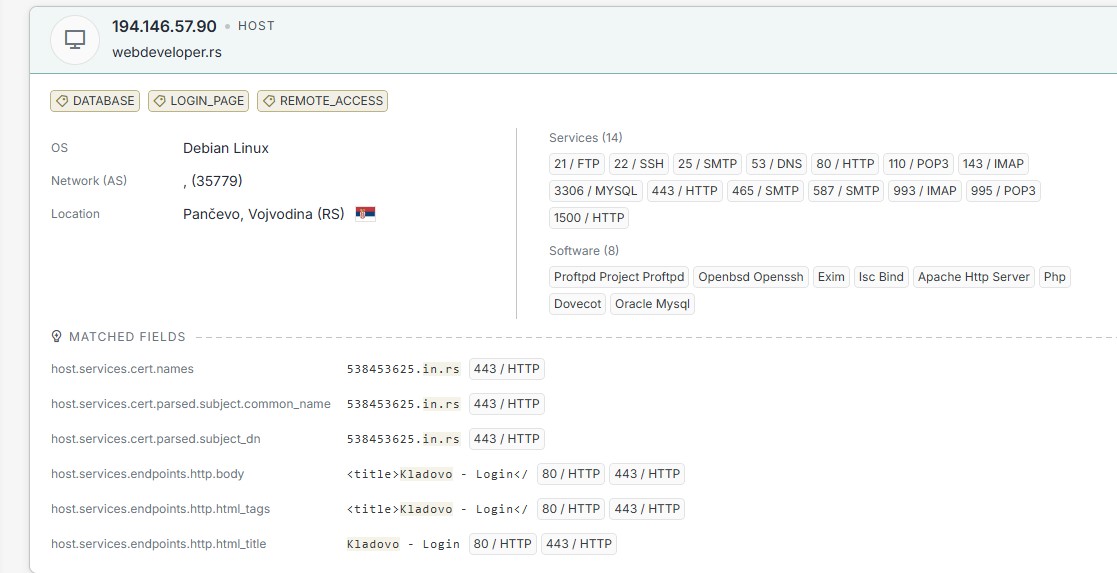Image resolution: width=1117 pixels, height=573 pixels.
Task: Click host.services.endpoints.http.body label
Action: click(x=147, y=474)
